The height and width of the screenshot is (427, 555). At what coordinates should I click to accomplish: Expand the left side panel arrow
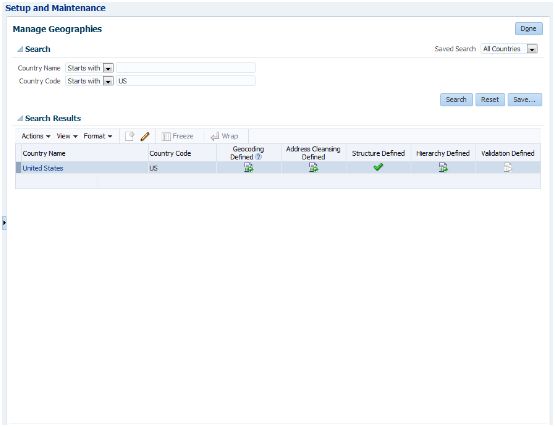pyautogui.click(x=4, y=223)
